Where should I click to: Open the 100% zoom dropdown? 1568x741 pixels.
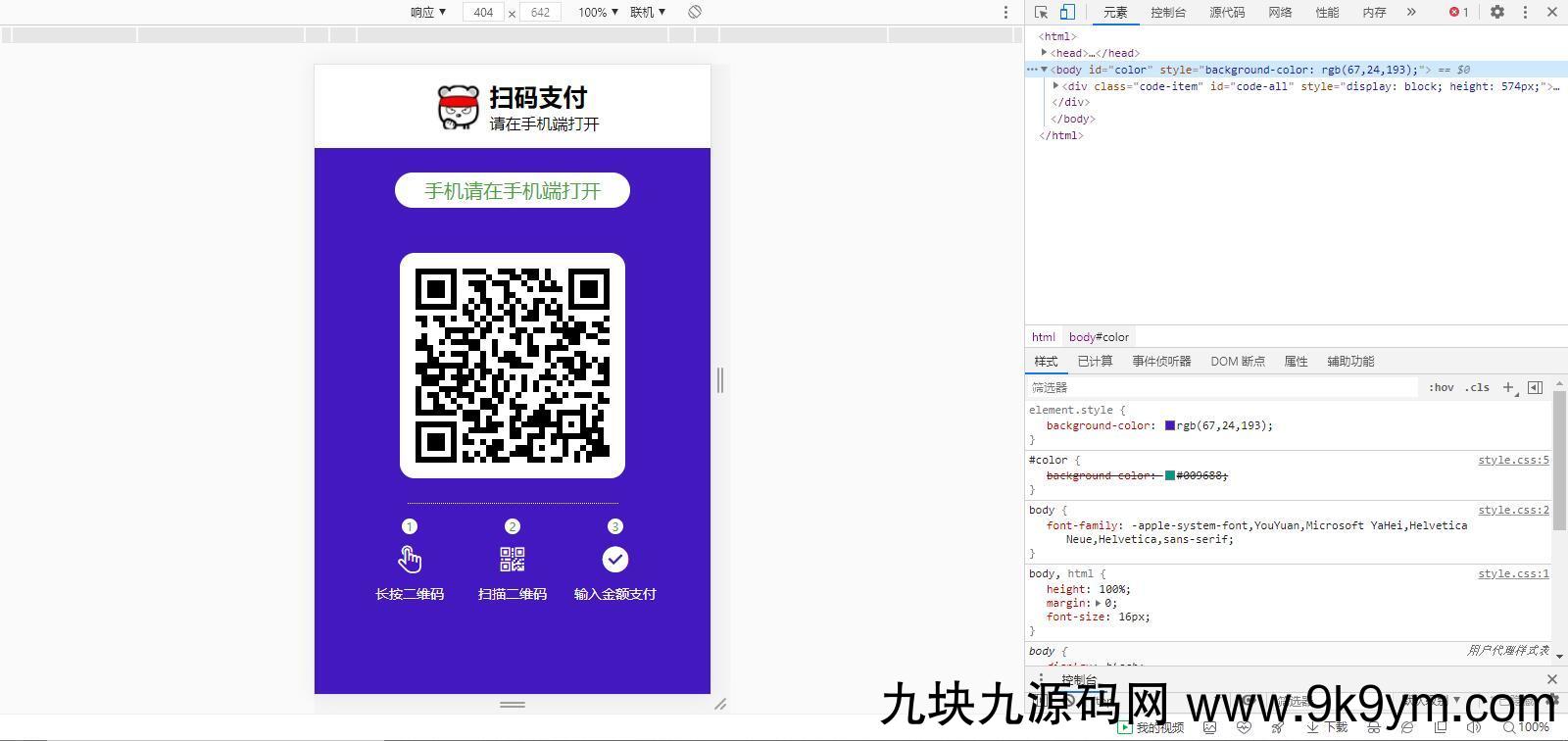click(598, 12)
